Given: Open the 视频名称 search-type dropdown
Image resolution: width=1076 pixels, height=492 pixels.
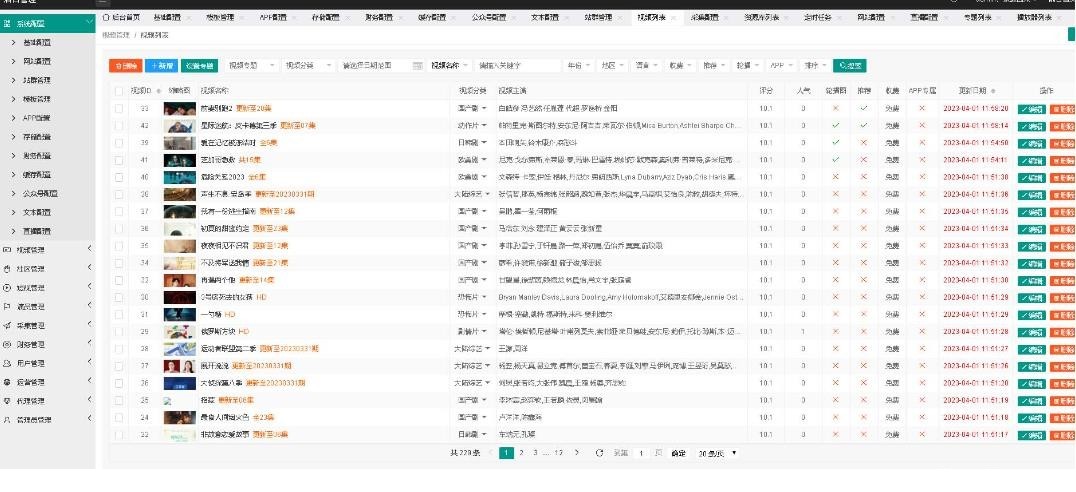Looking at the screenshot, I should [449, 66].
